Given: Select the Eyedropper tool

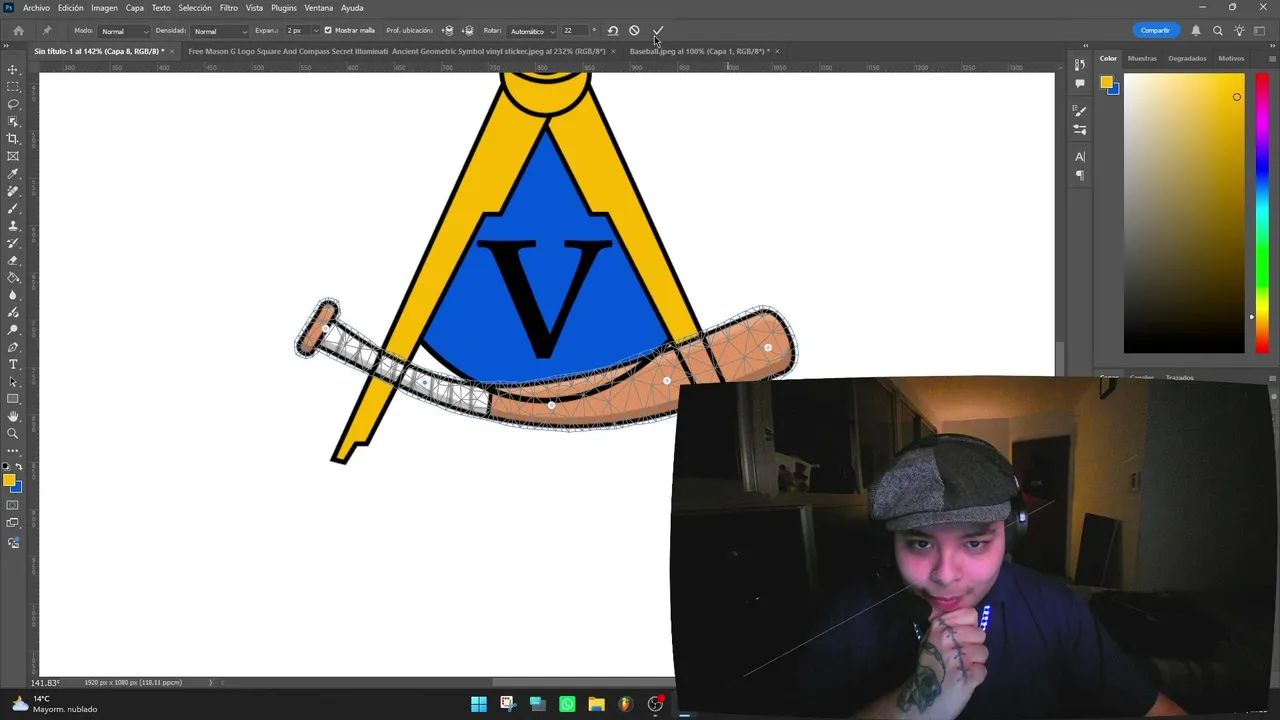Looking at the screenshot, I should click(13, 174).
